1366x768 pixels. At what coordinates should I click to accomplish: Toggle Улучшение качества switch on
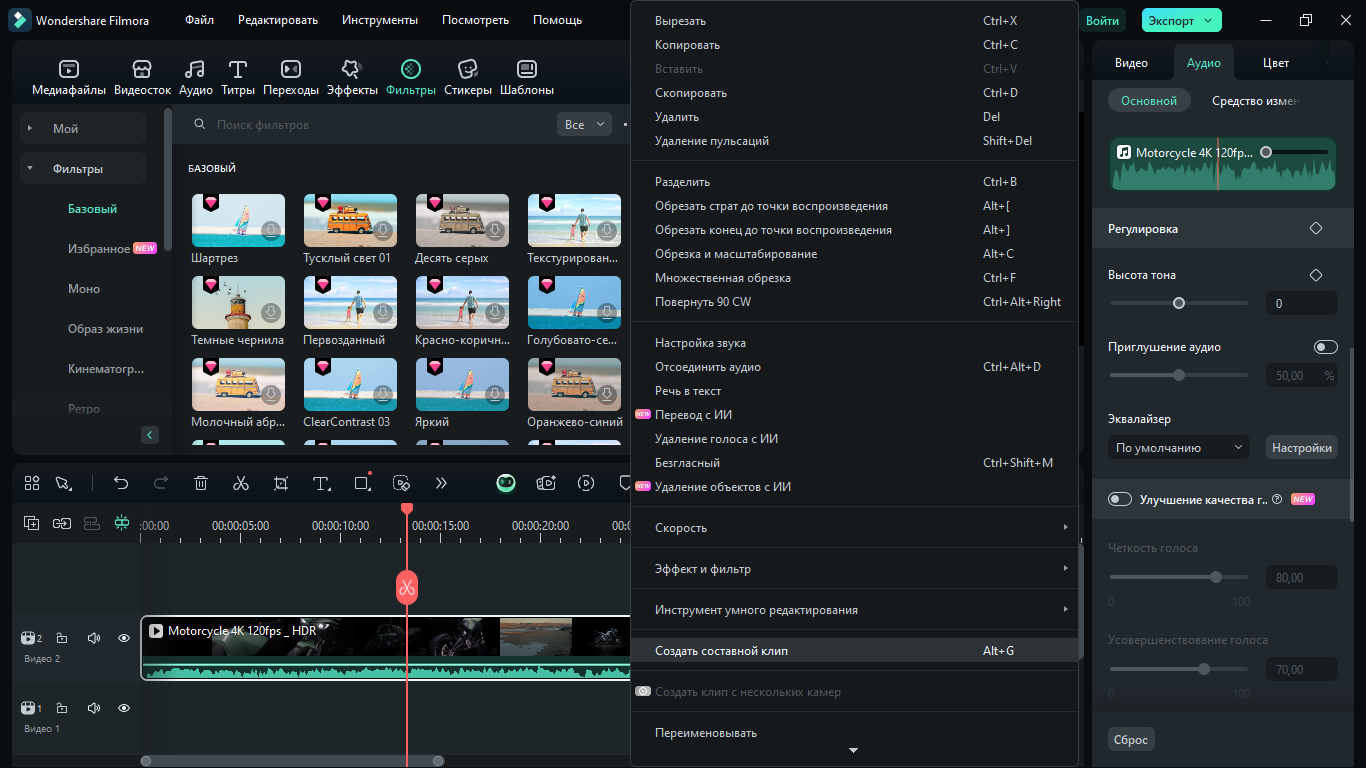[x=1119, y=499]
